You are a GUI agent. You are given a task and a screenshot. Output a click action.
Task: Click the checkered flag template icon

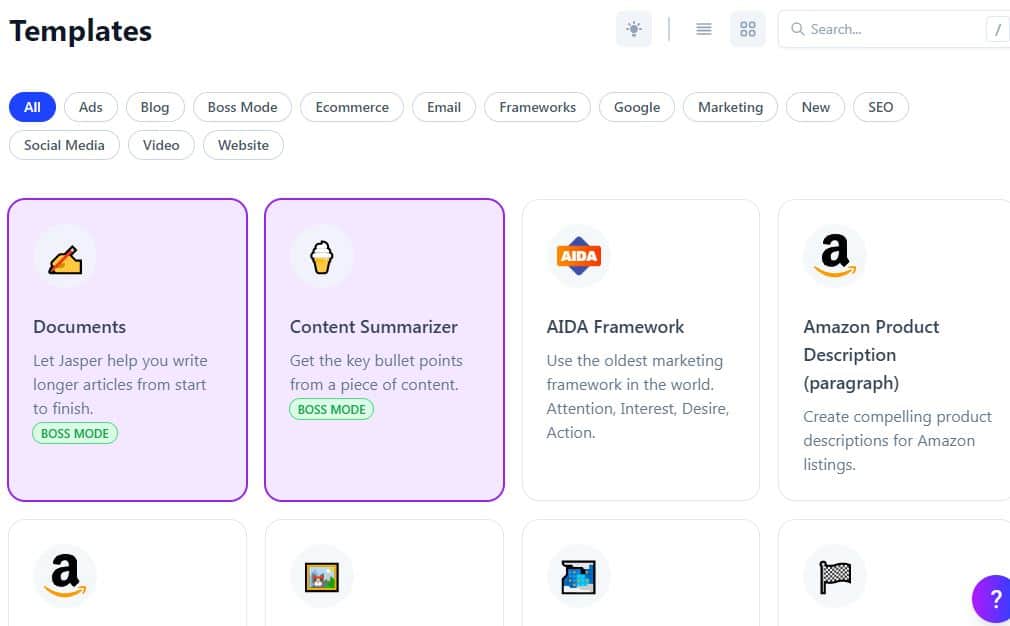835,576
